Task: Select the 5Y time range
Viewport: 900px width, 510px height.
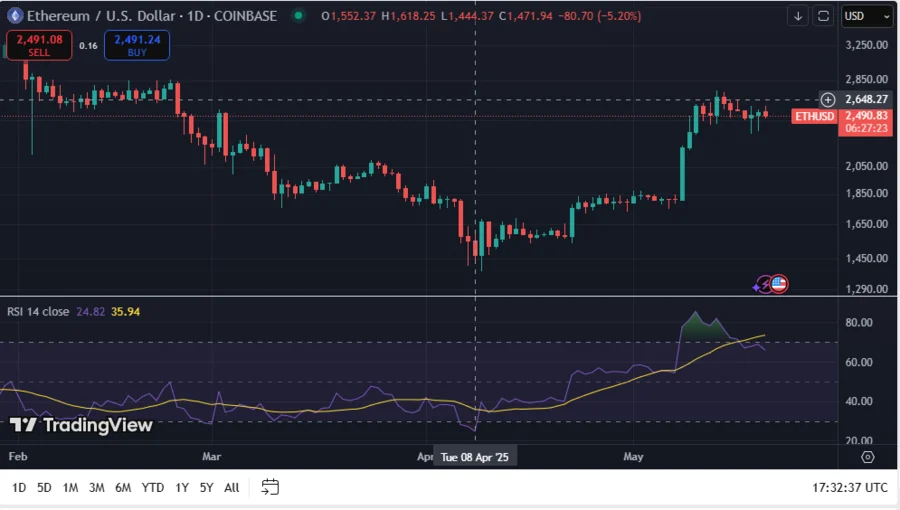Action: point(206,488)
